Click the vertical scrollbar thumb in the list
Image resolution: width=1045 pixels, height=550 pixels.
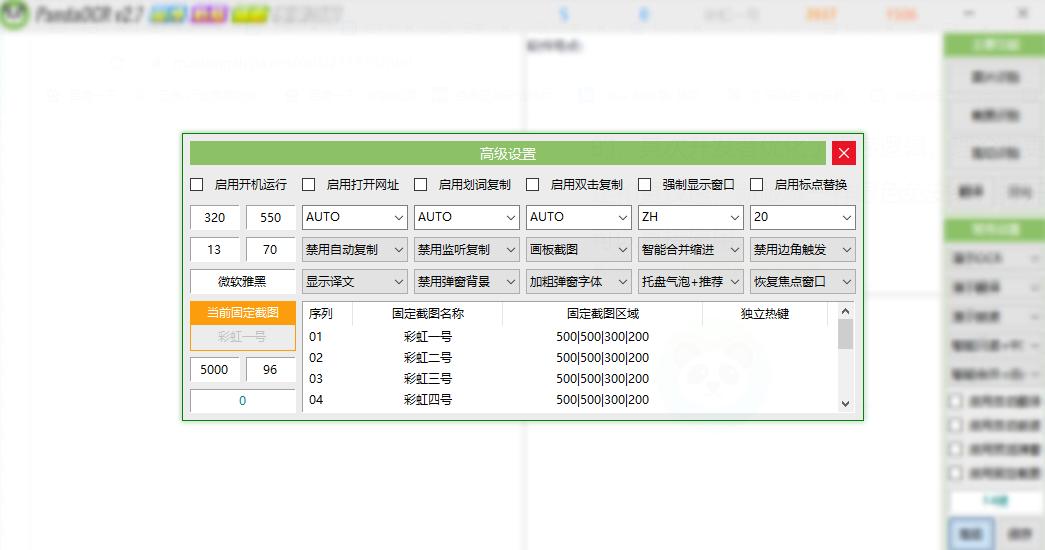tap(845, 334)
